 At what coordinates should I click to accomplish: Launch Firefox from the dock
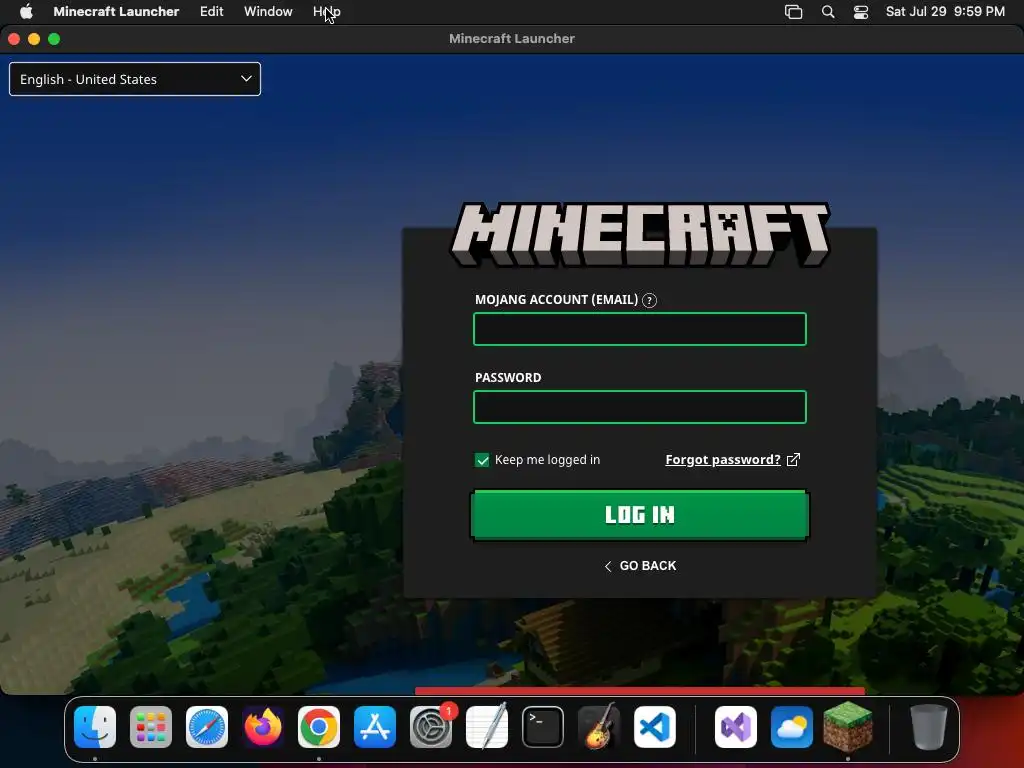pyautogui.click(x=263, y=727)
